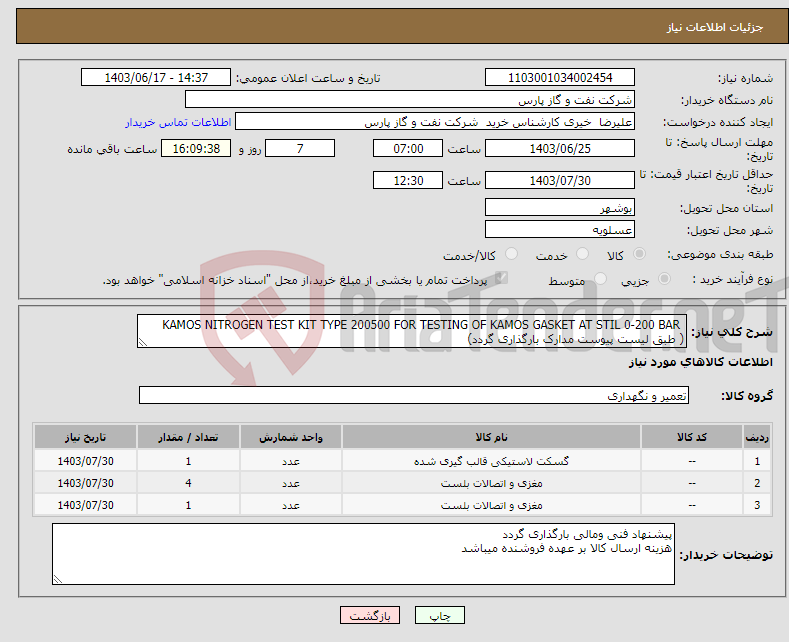This screenshot has height=642, width=789.
Task: Click the واحد شمارش column header
Action: pos(291,437)
